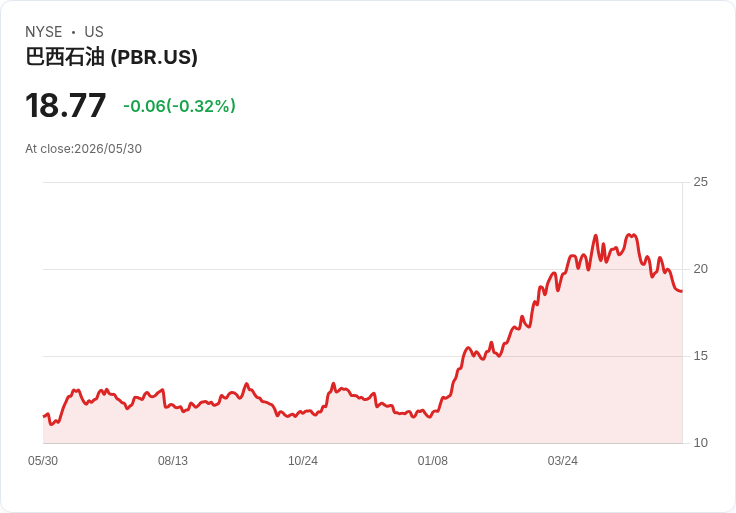
Task: Click the 巴西石油 (PBR.US) stock title
Action: 111,57
